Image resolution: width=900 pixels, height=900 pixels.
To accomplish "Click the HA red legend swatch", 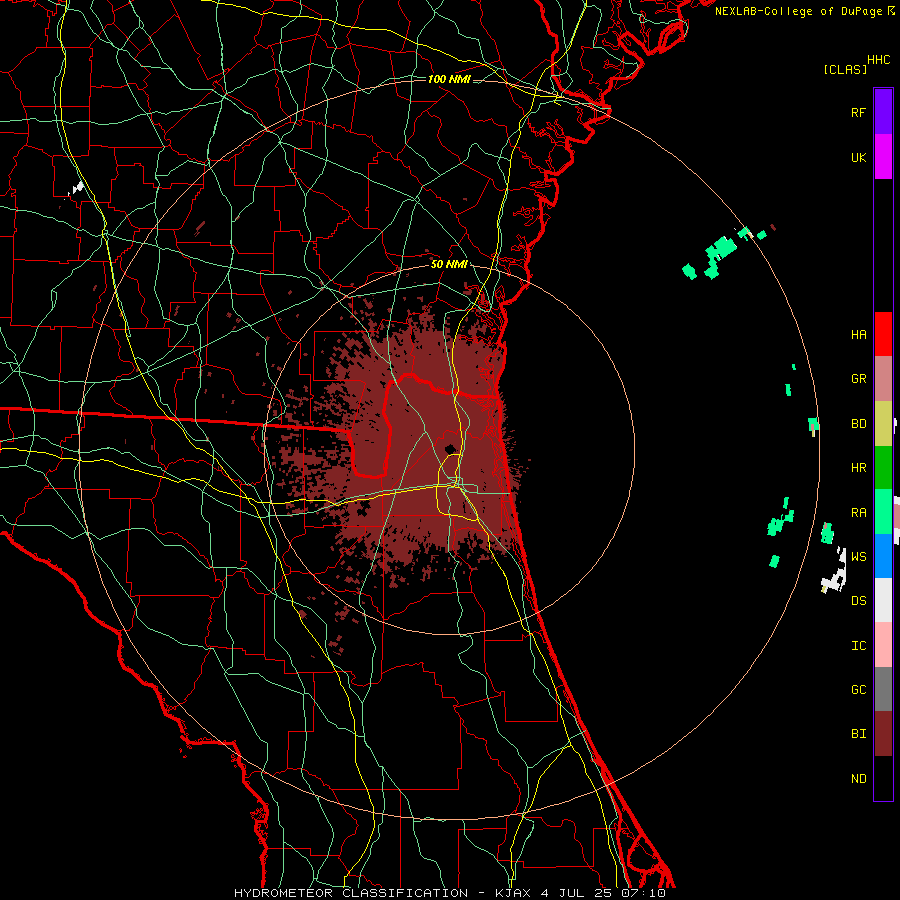I will coord(883,334).
